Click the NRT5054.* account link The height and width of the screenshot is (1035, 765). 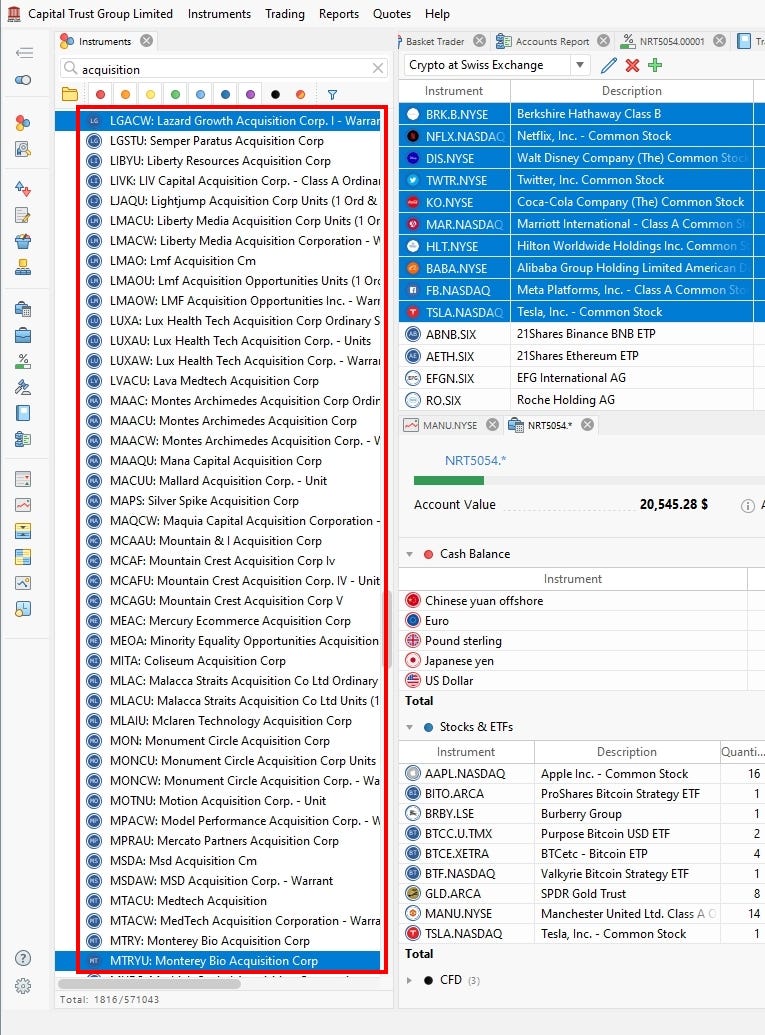tap(475, 460)
